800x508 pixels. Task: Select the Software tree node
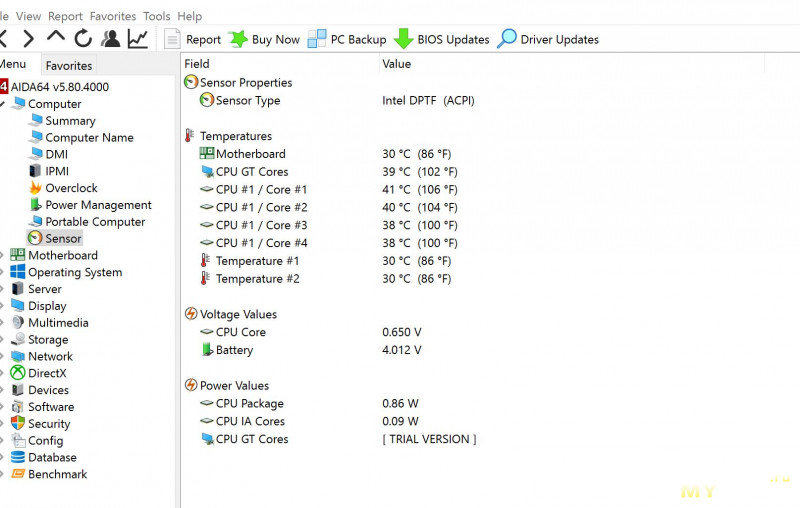point(51,407)
